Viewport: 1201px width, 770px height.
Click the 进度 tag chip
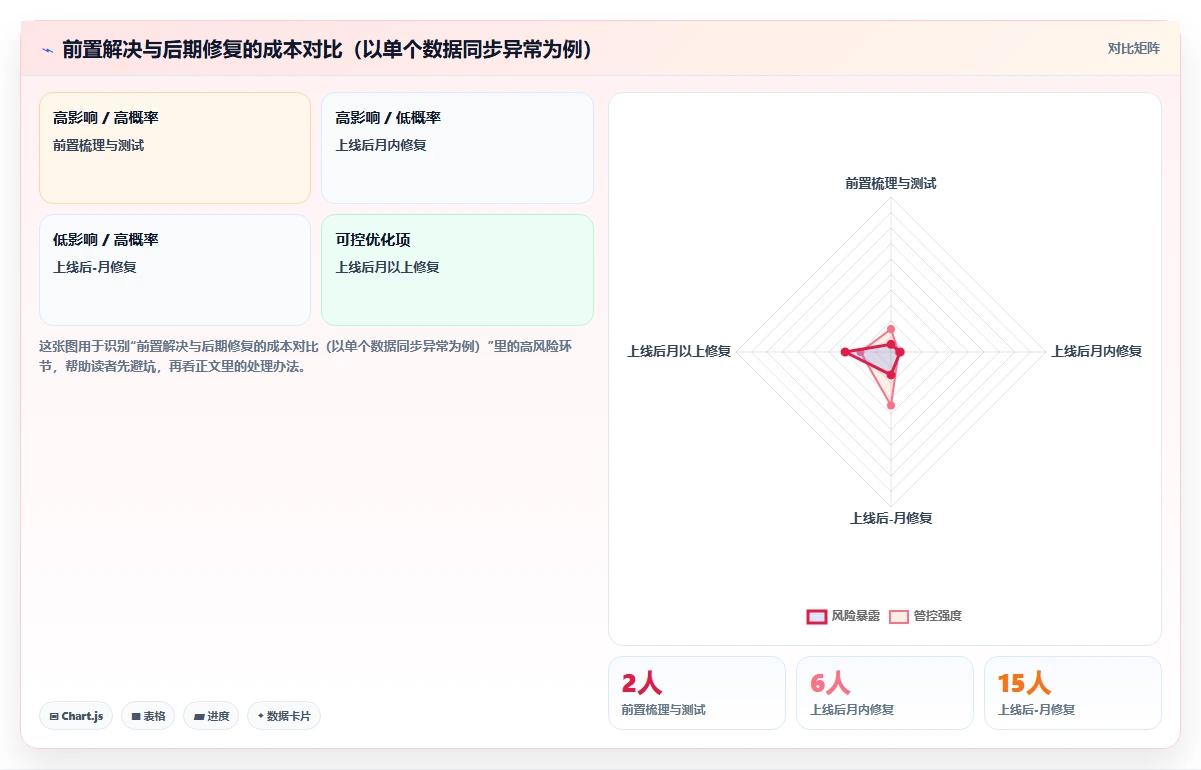tap(211, 716)
